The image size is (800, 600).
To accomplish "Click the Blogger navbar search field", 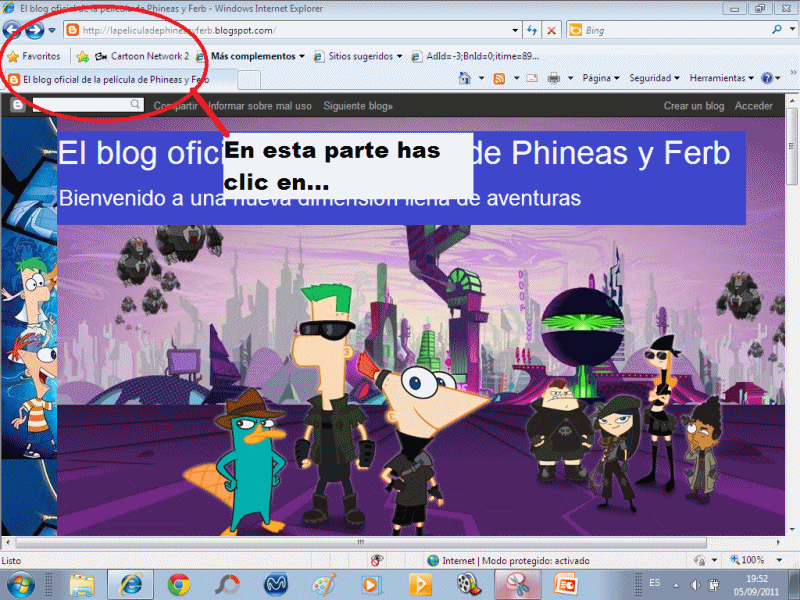I will [x=87, y=105].
